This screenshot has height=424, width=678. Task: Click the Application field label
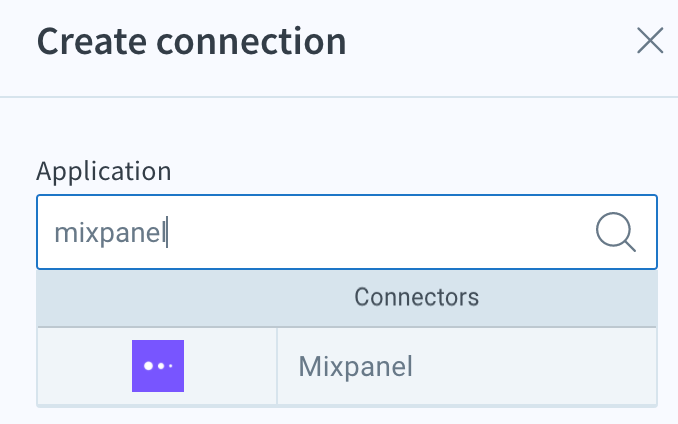104,171
